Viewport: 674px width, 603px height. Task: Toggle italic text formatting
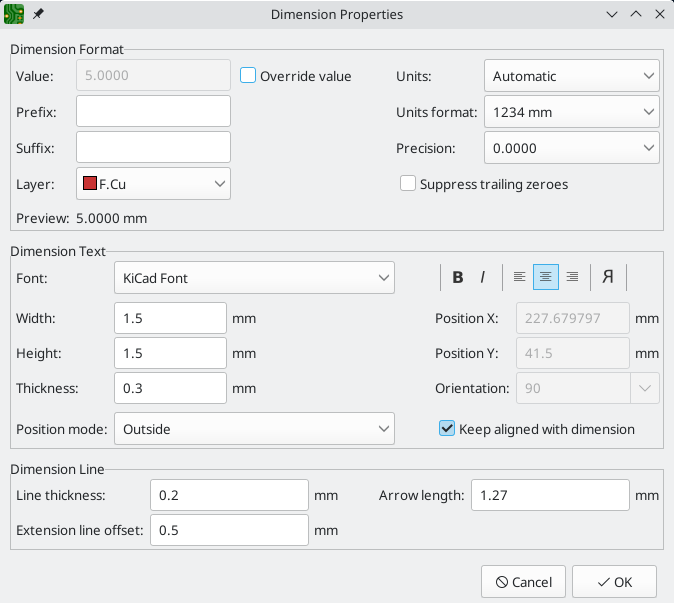[x=483, y=277]
